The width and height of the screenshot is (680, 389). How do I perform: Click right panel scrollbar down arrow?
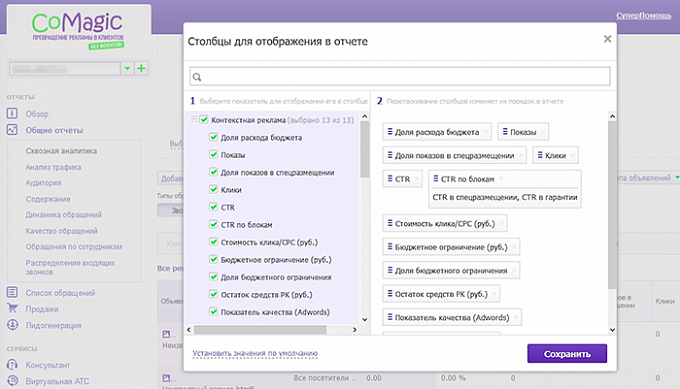tap(612, 330)
